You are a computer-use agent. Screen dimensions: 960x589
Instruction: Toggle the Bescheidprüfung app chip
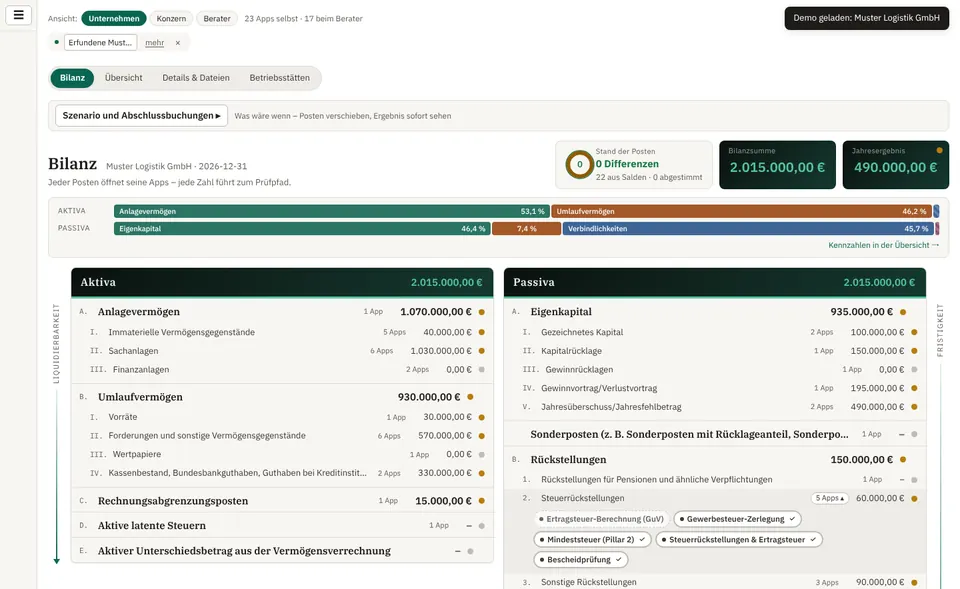point(580,560)
